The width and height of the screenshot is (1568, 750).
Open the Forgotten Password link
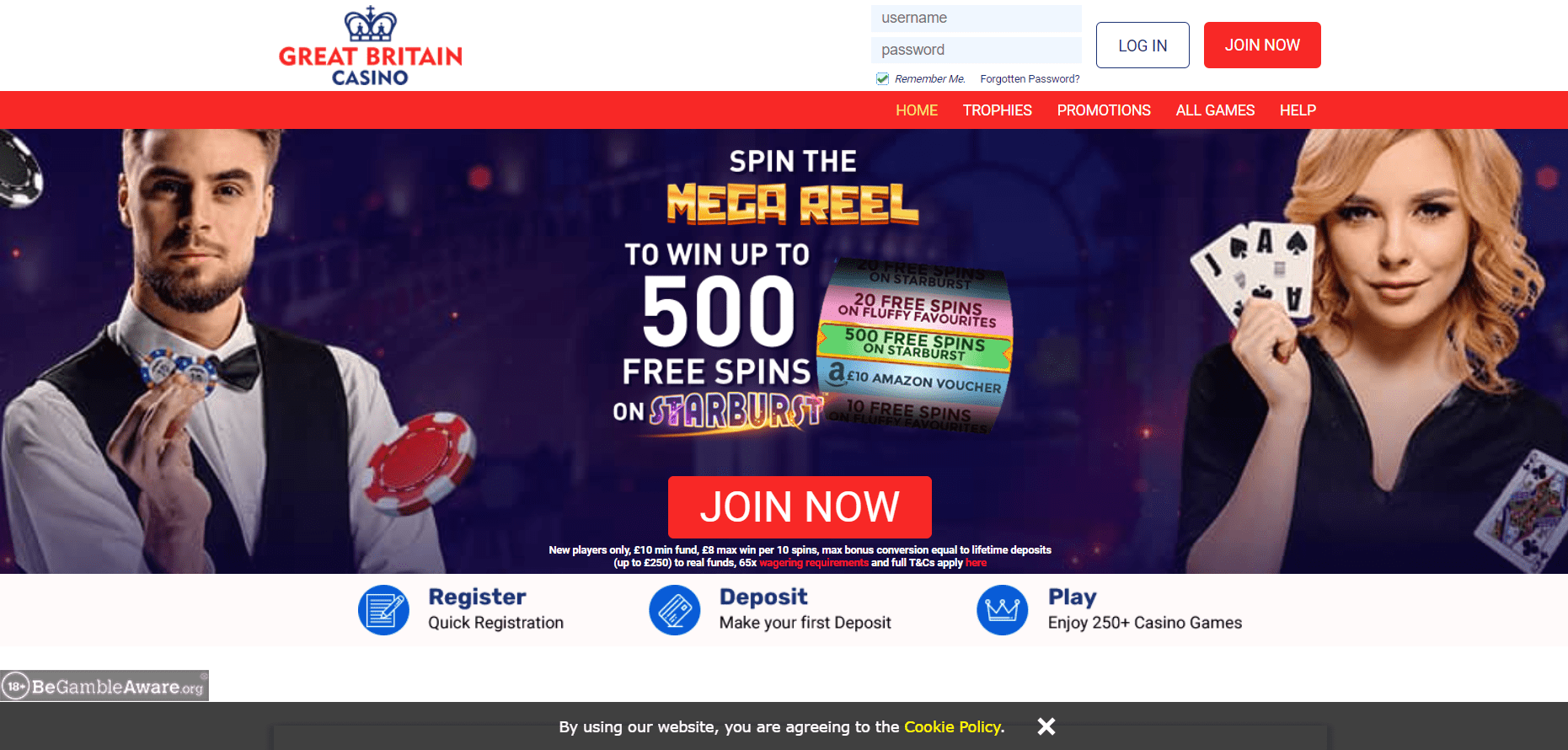click(1030, 79)
